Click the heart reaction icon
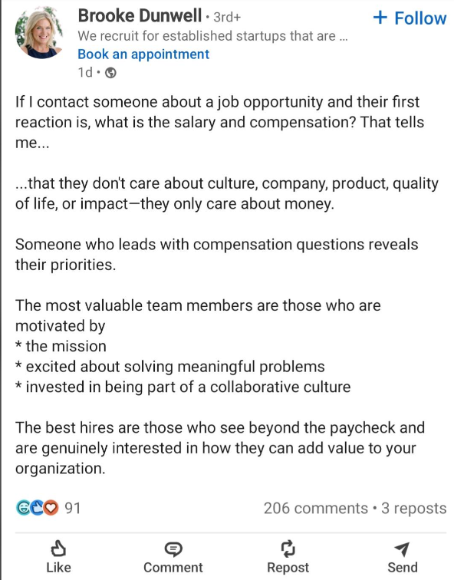Image resolution: width=454 pixels, height=580 pixels. [51, 508]
